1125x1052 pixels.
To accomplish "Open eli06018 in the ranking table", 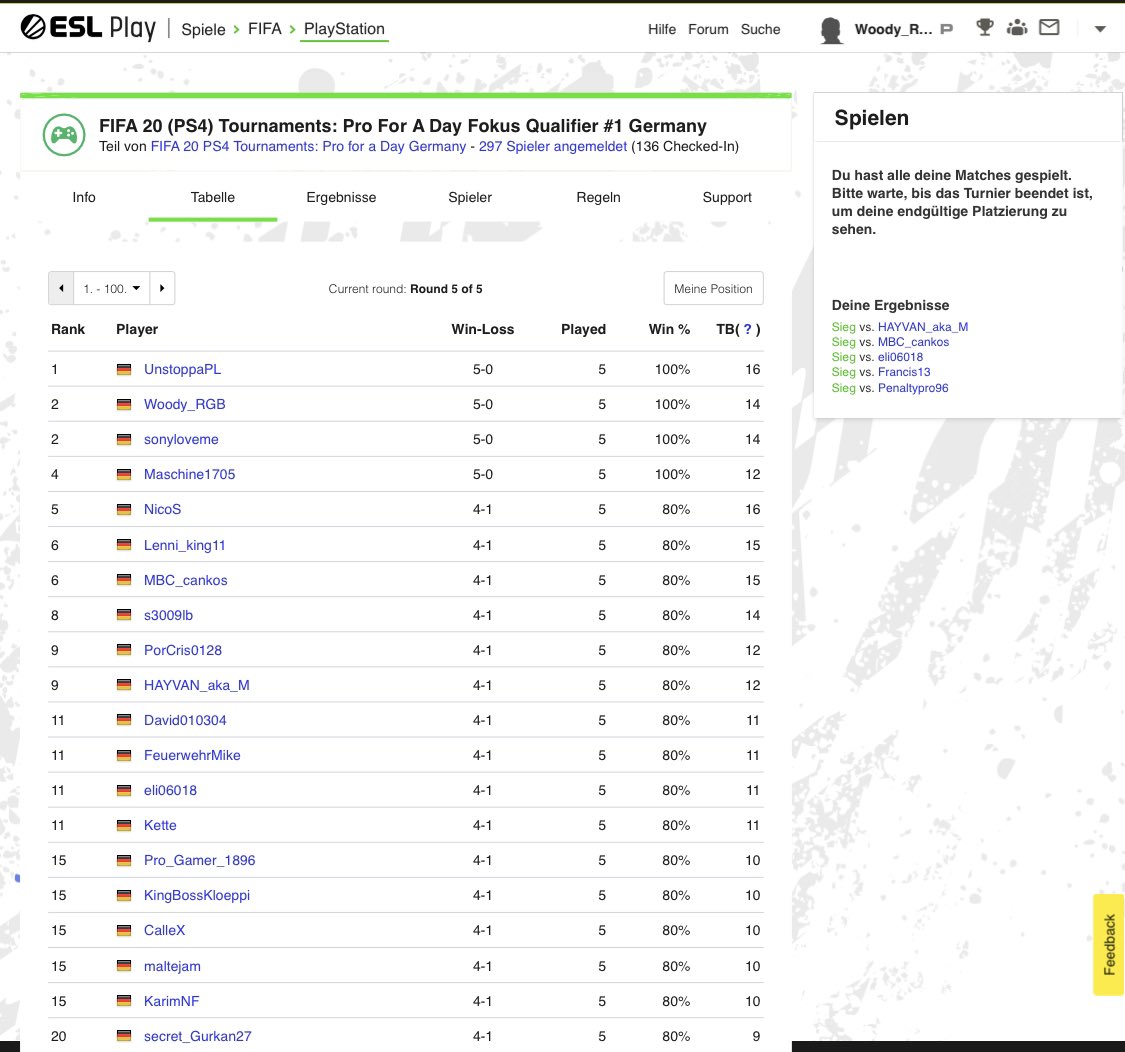I will click(170, 790).
